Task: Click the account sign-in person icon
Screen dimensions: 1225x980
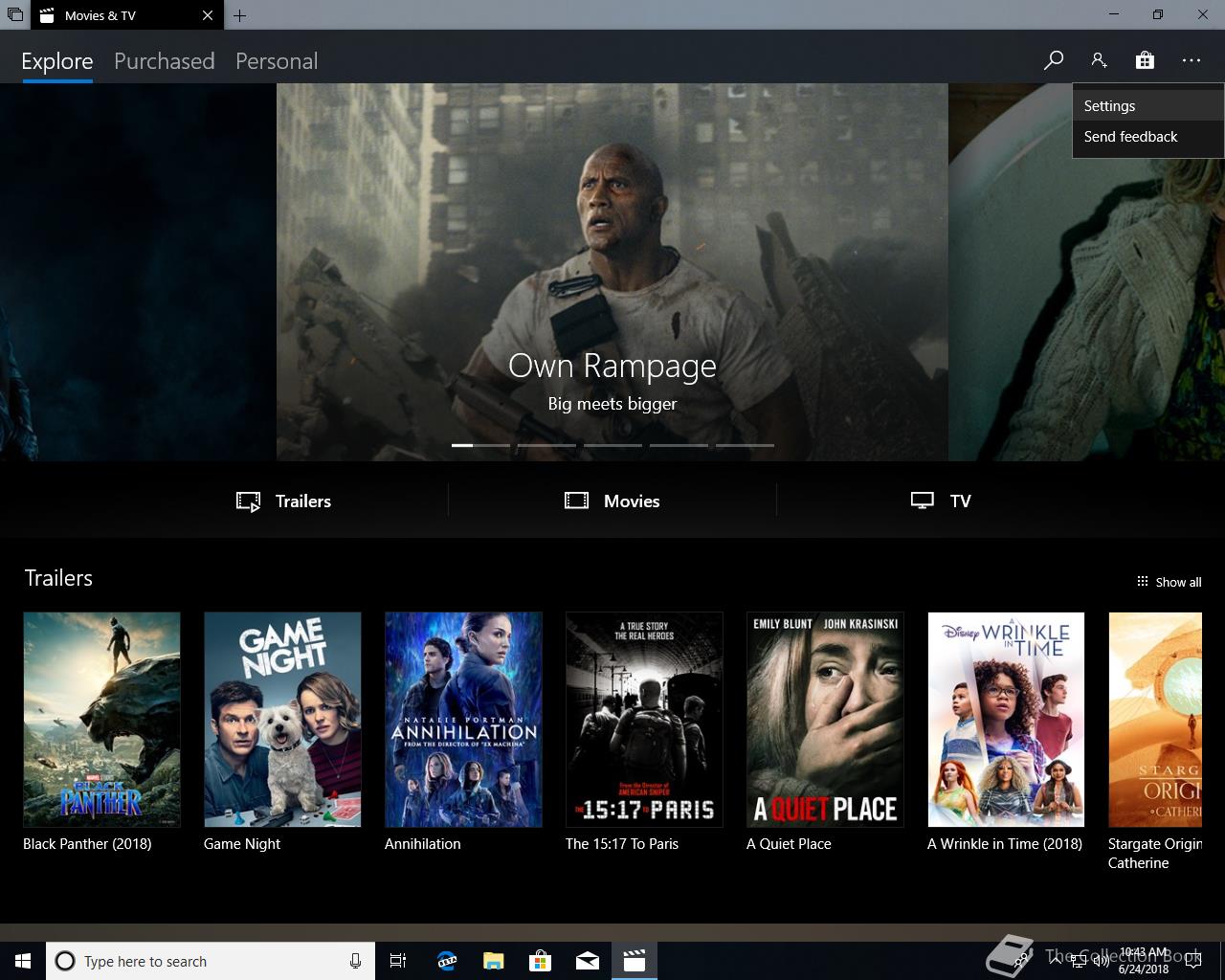Action: click(x=1099, y=60)
